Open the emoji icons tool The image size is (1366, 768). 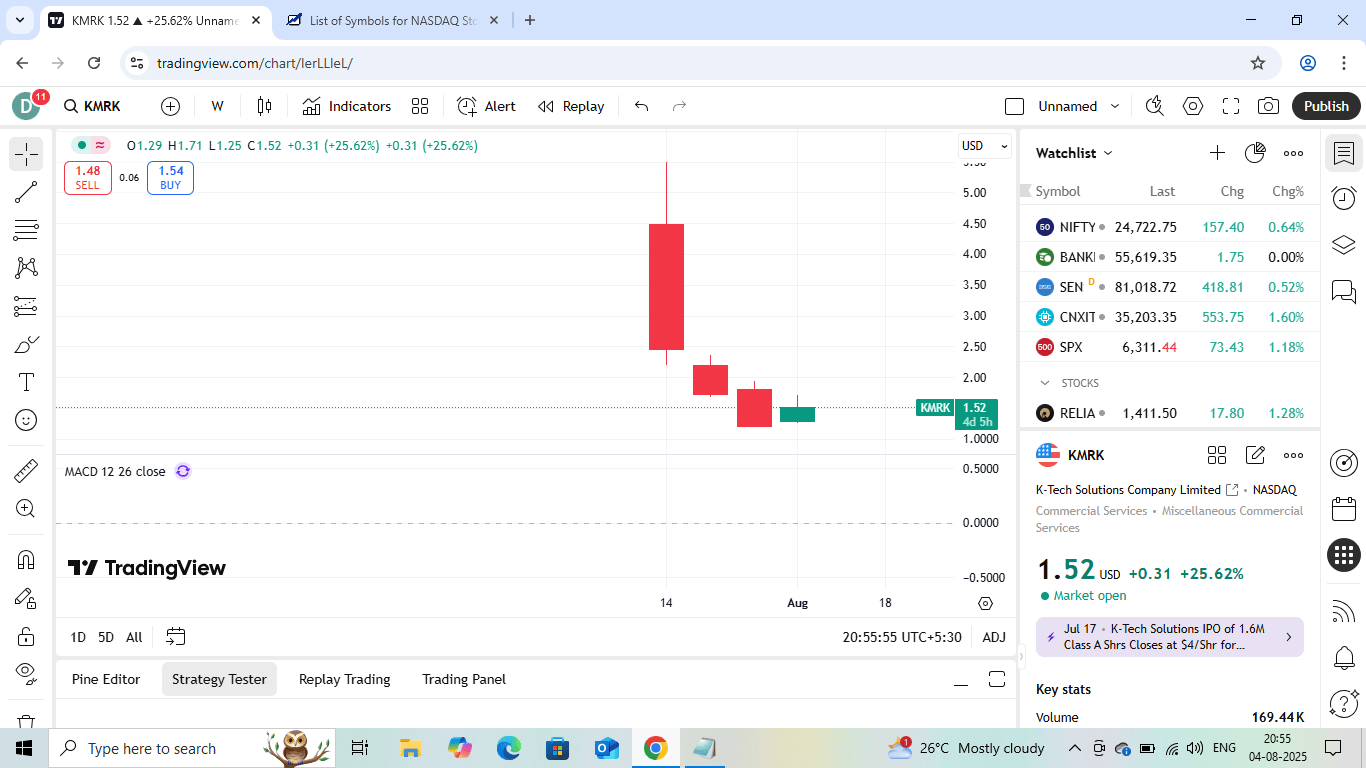26,420
